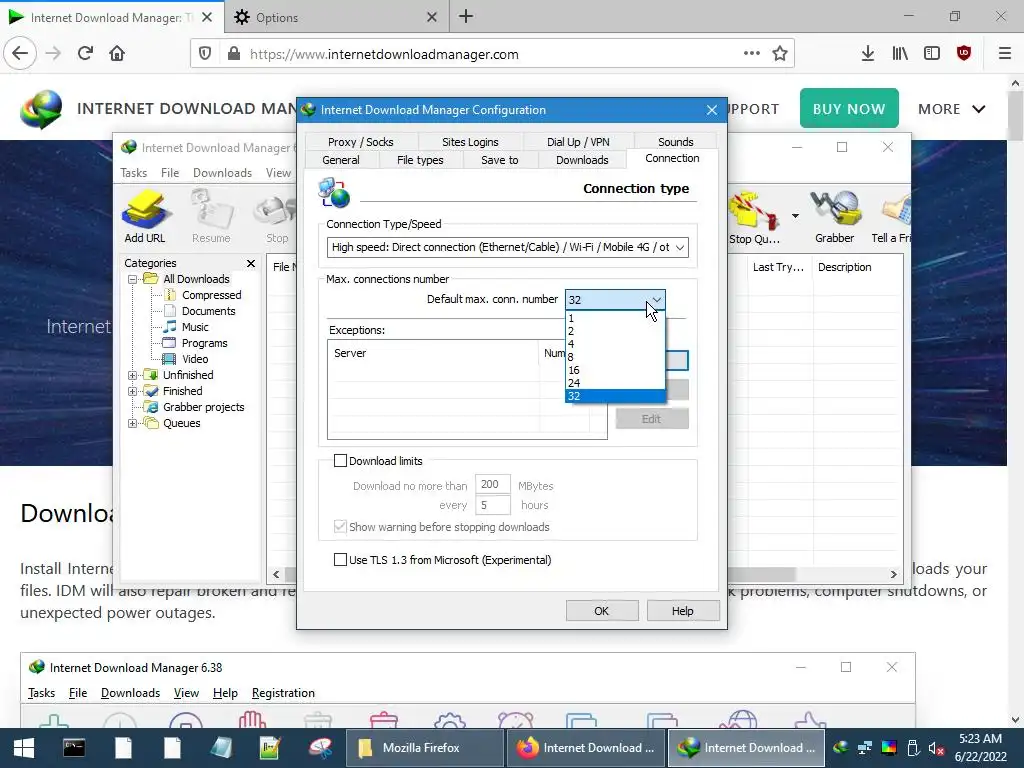Choose 32 in connections number list
The width and height of the screenshot is (1024, 768).
[x=615, y=396]
